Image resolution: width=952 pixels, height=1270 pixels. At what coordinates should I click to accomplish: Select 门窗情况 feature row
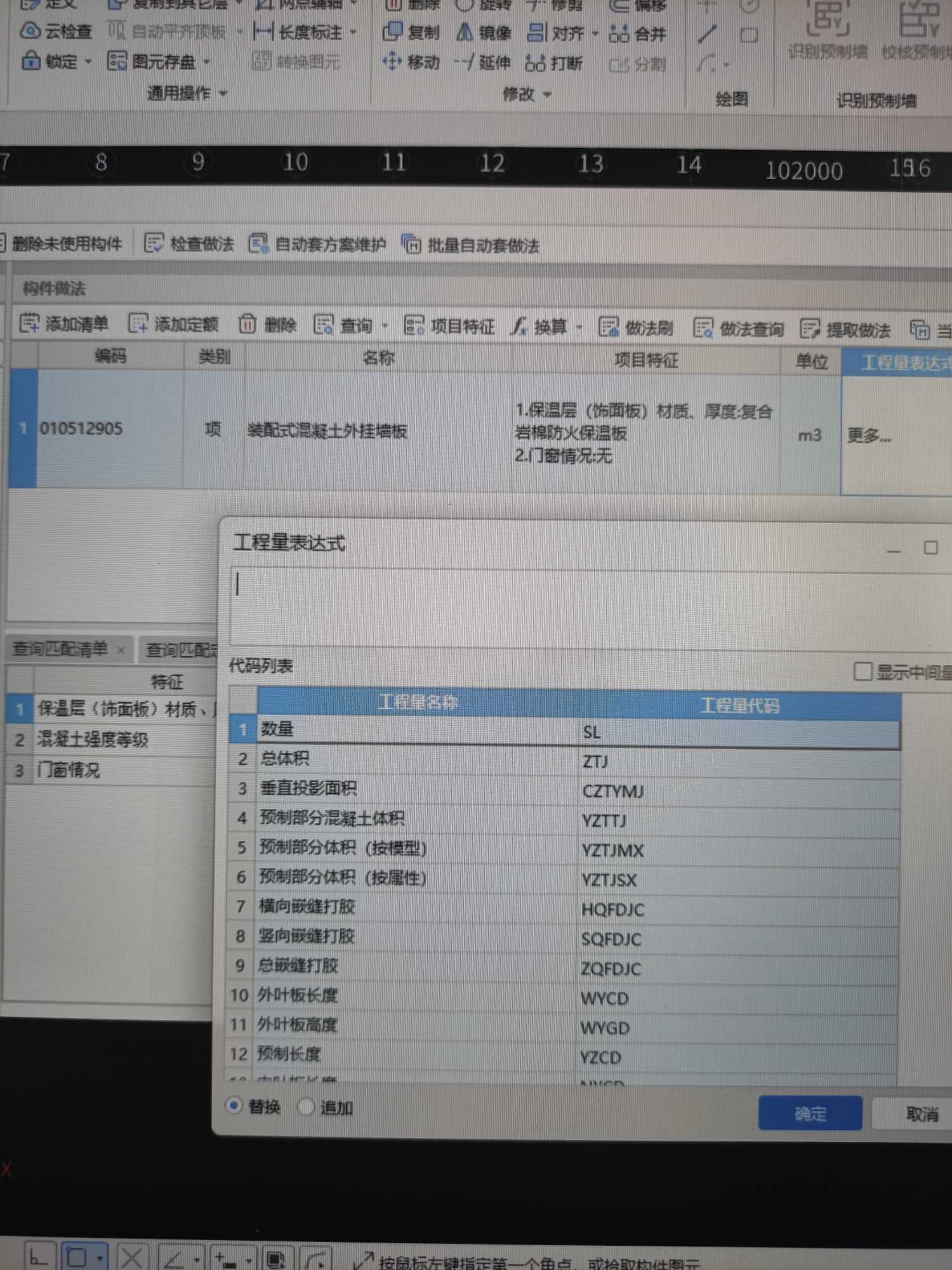coord(111,770)
